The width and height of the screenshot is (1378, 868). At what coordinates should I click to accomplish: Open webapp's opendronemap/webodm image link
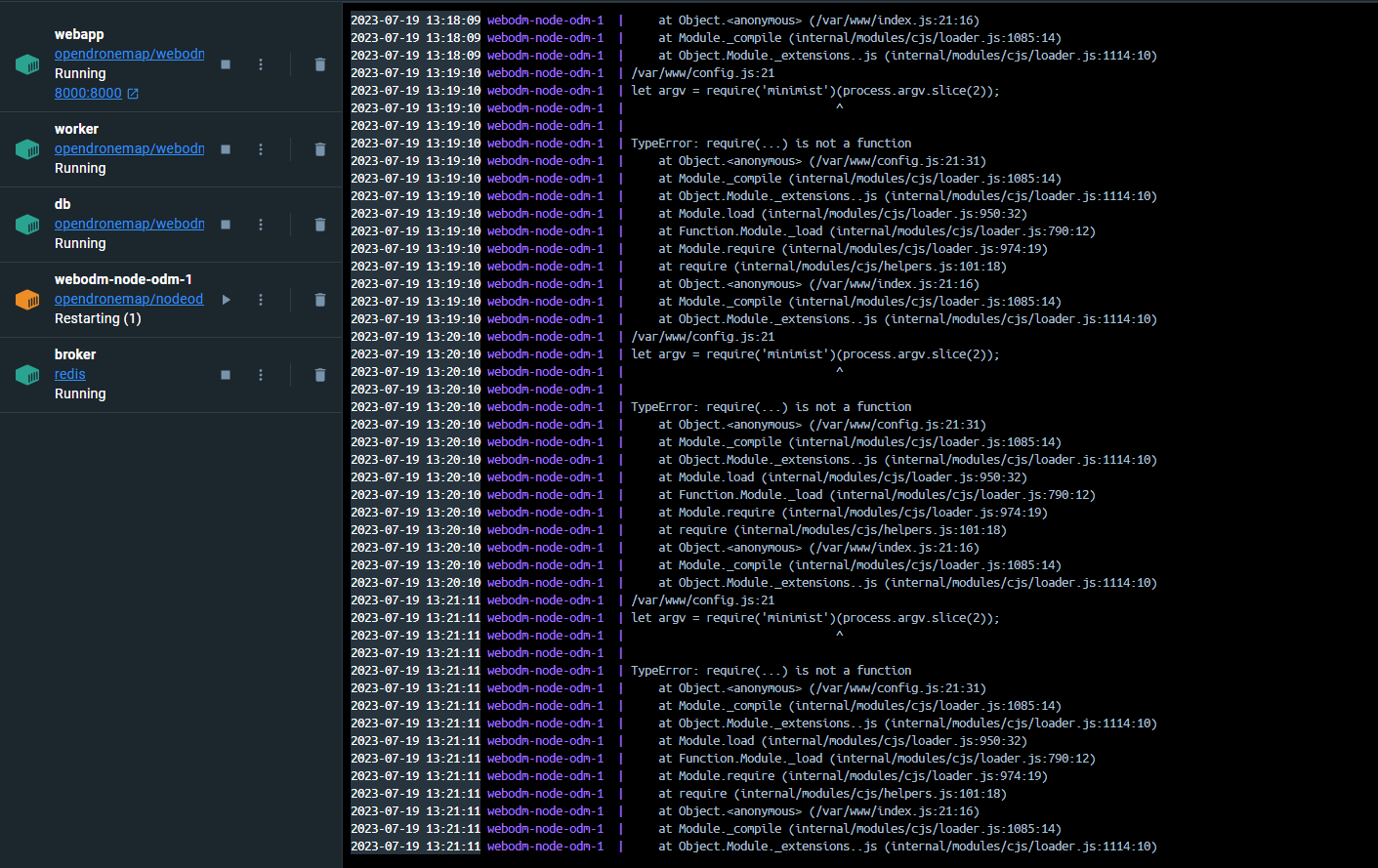(x=129, y=54)
